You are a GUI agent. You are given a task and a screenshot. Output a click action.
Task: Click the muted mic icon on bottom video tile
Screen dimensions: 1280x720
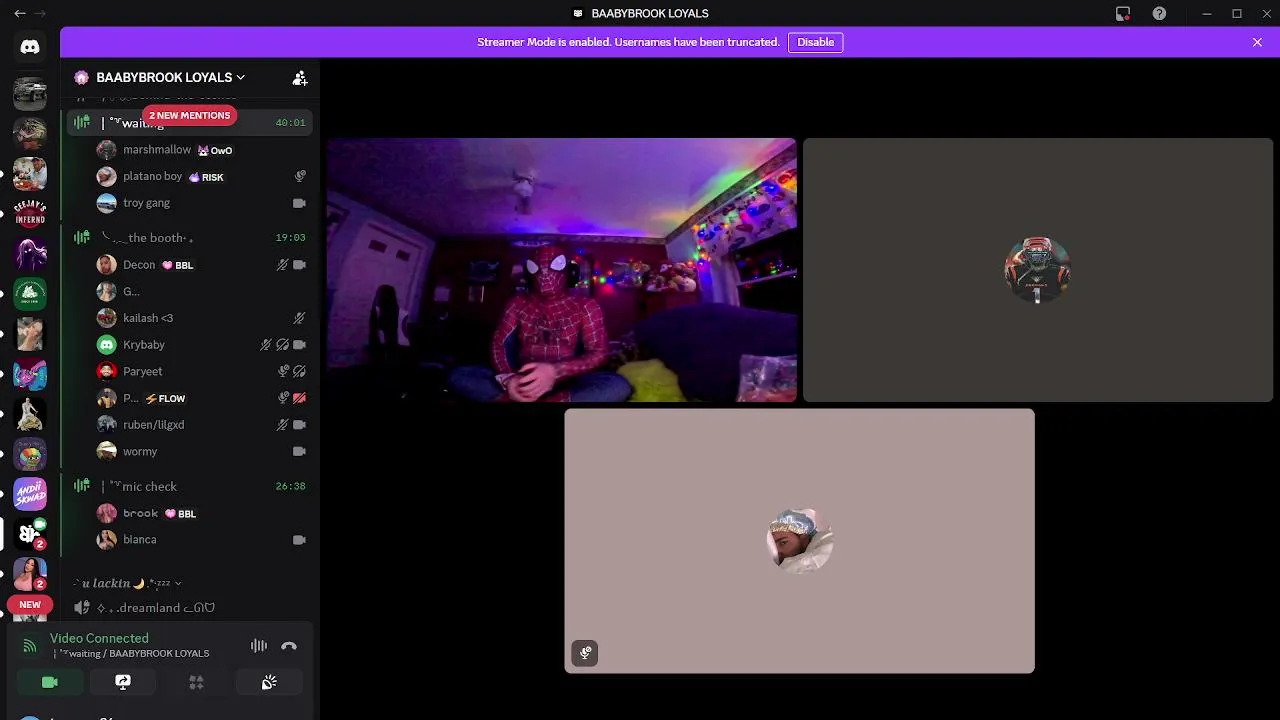click(585, 653)
